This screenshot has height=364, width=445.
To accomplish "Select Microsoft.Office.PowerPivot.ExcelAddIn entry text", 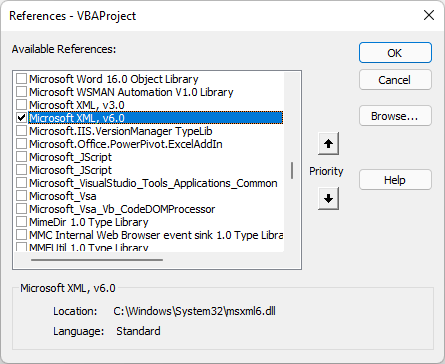I will tap(126, 144).
